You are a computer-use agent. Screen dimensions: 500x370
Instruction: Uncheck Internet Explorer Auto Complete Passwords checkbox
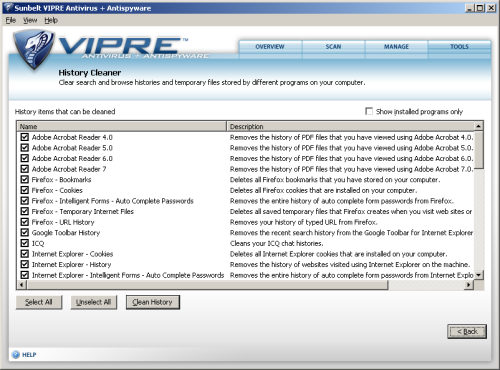point(25,275)
